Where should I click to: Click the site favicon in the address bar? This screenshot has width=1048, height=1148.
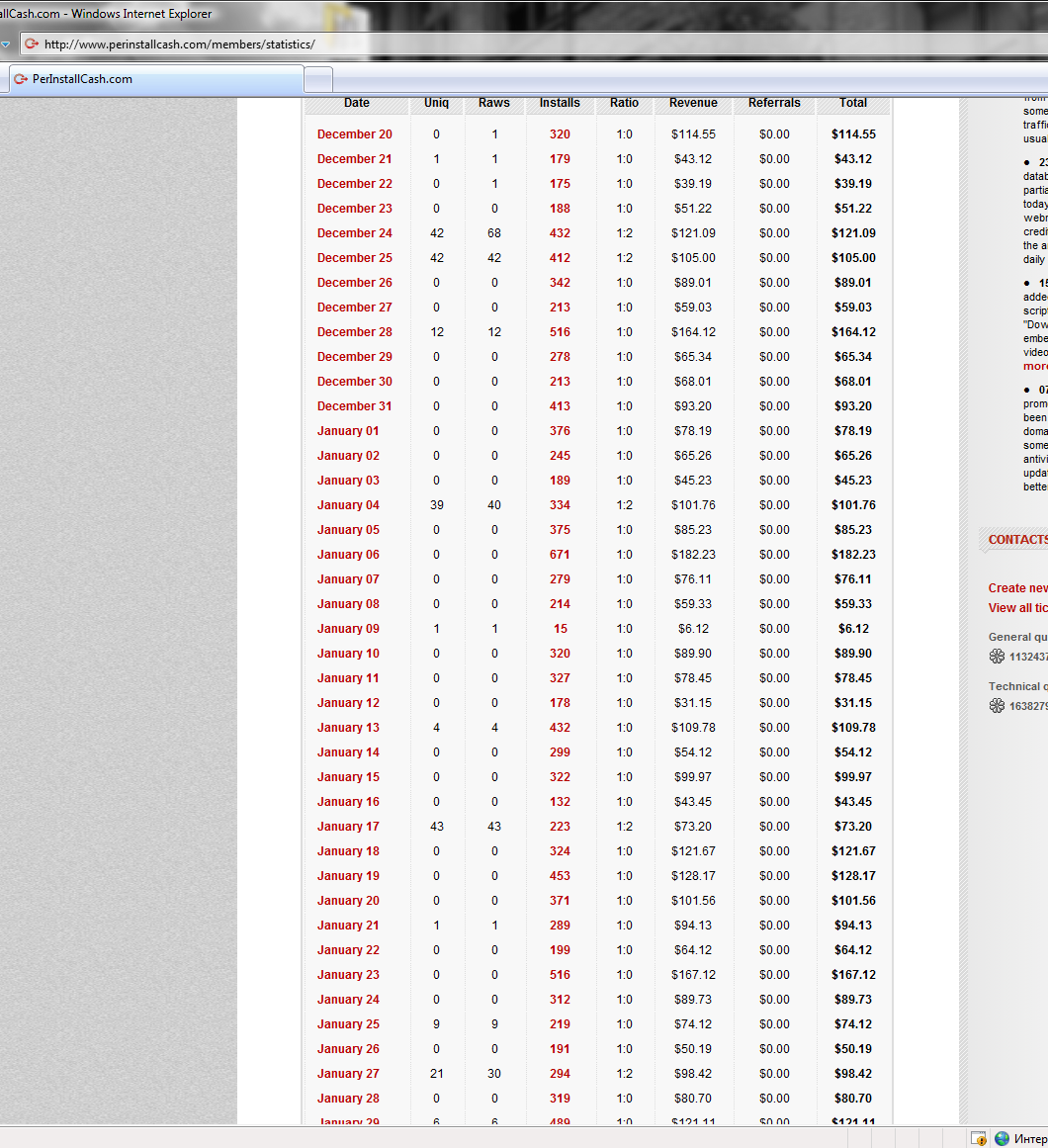point(32,44)
